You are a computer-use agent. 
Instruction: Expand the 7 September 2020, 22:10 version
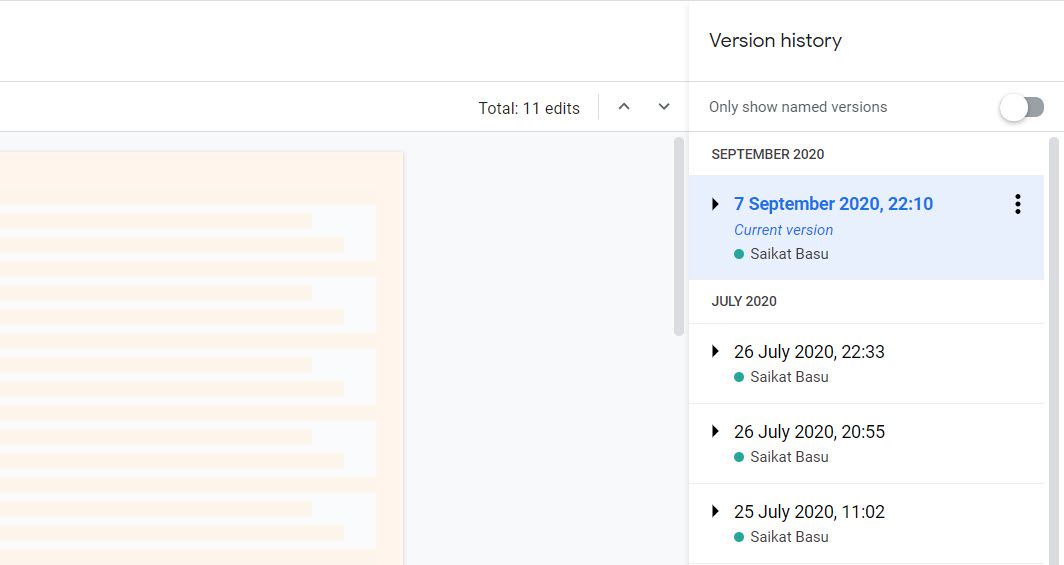pyautogui.click(x=715, y=204)
